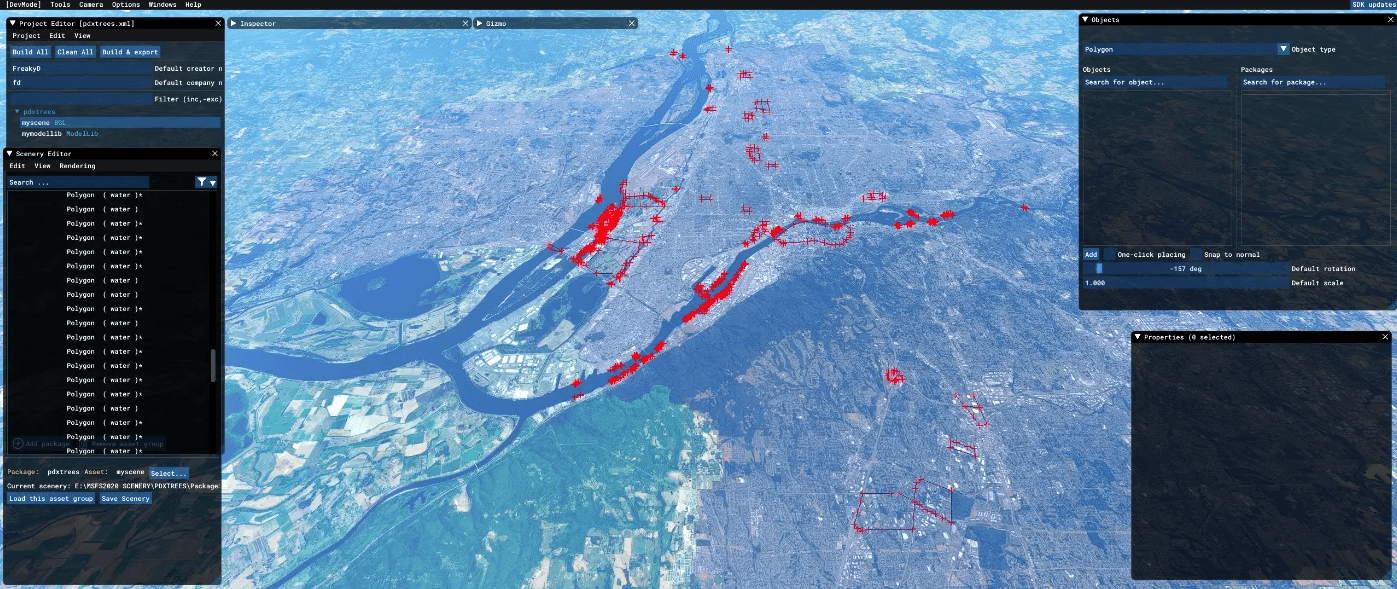The height and width of the screenshot is (589, 1397).
Task: Click the Add package plus icon
Action: (x=18, y=443)
